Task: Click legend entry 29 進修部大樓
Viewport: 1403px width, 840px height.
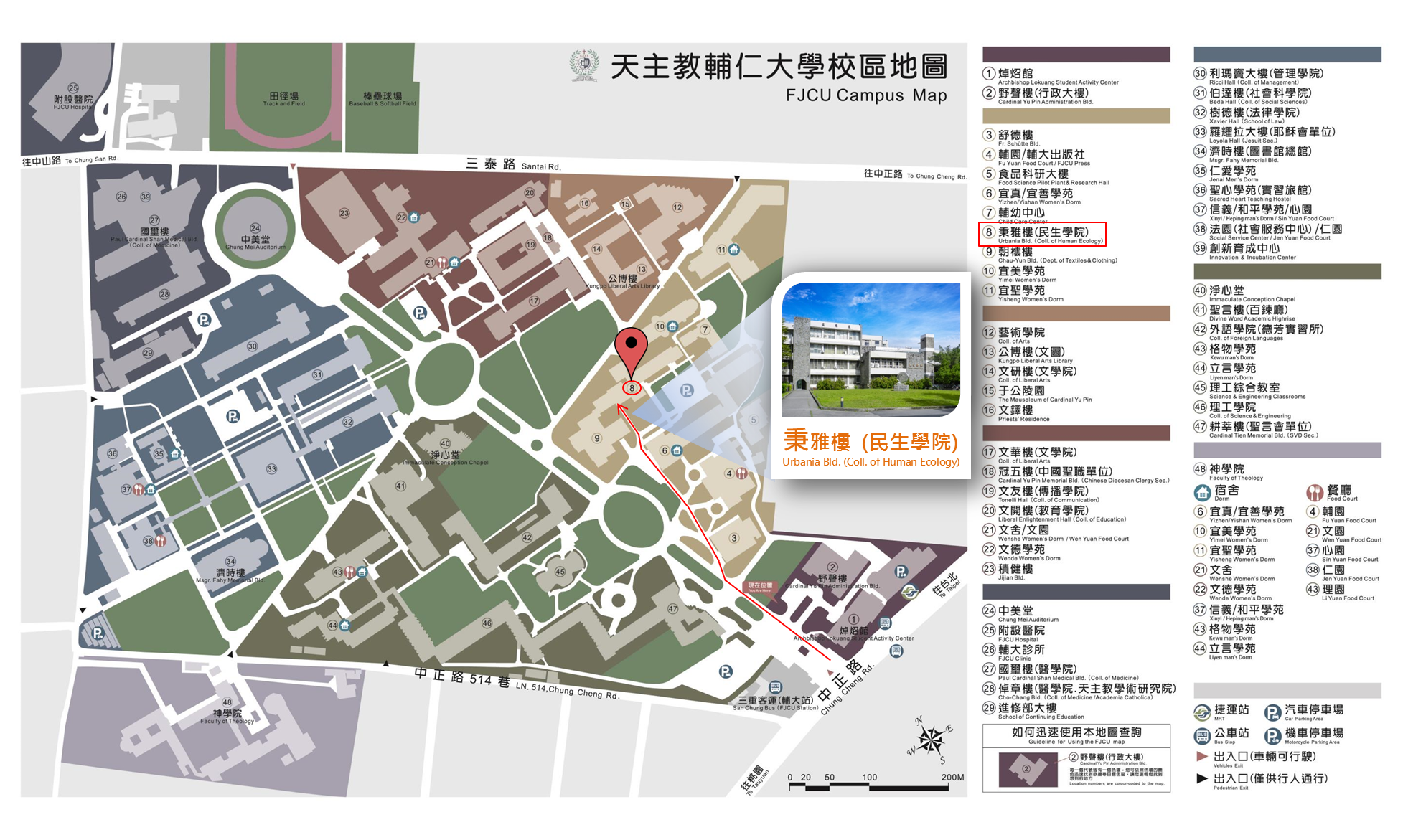Action: click(1033, 711)
